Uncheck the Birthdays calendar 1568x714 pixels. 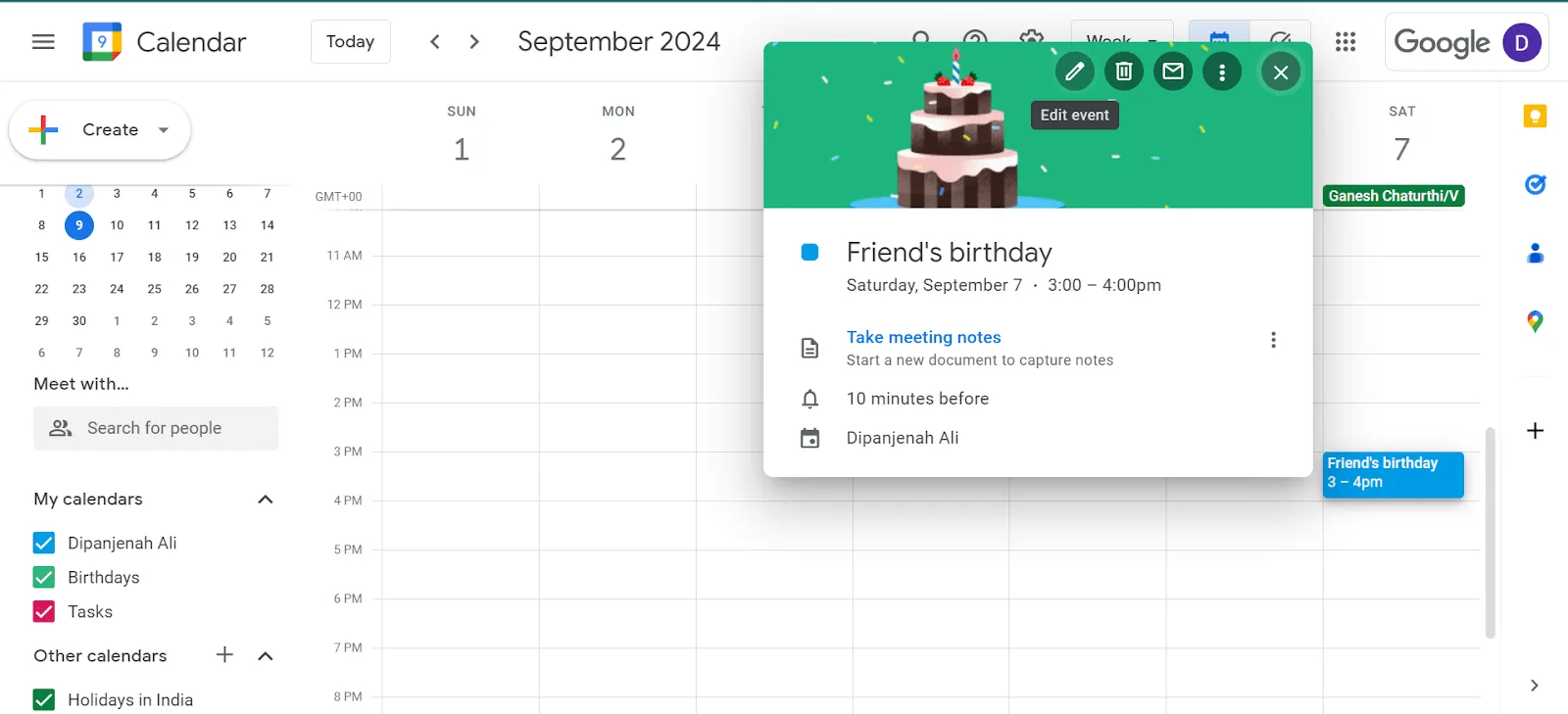coord(44,577)
